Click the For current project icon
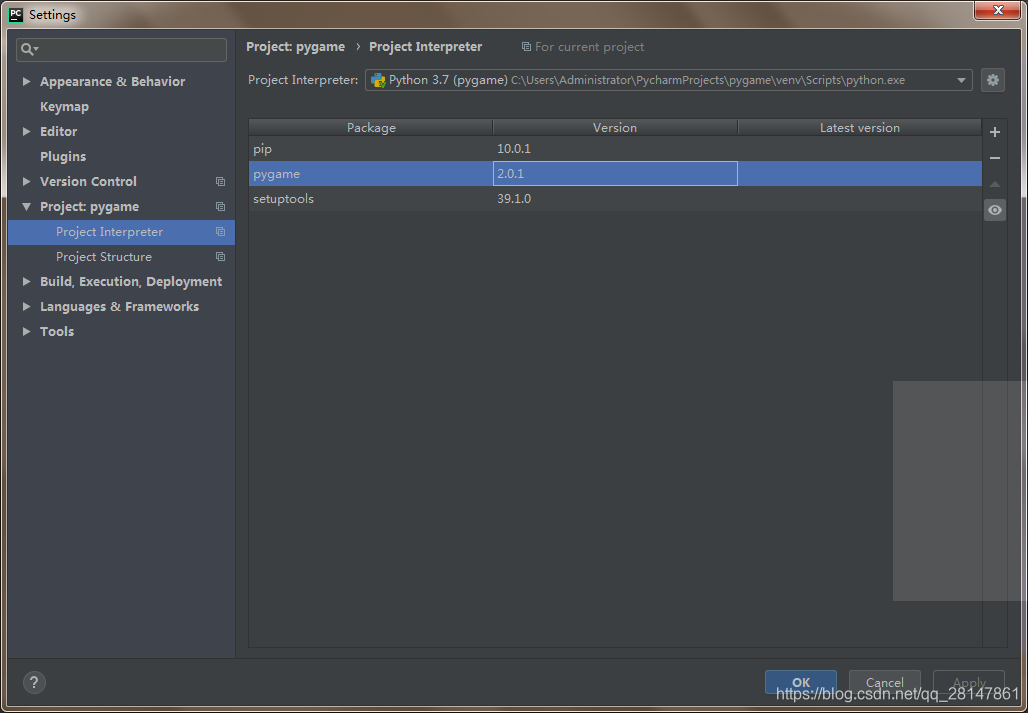 click(x=526, y=47)
